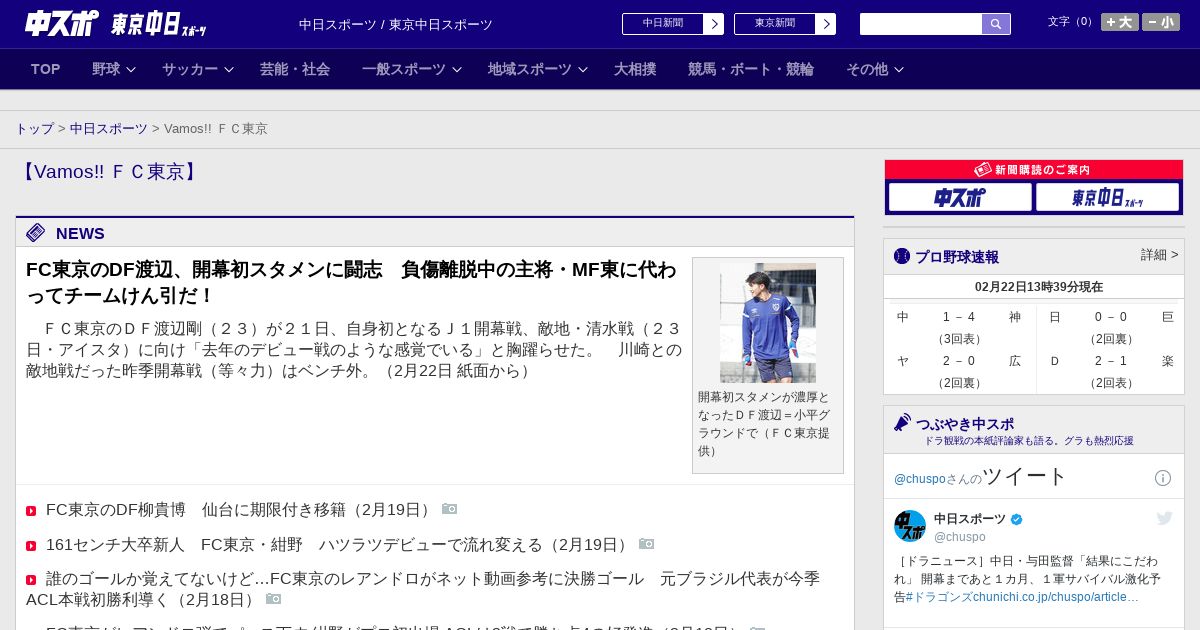
Task: Click the プロ野球速報 baseball icon
Action: click(x=902, y=256)
